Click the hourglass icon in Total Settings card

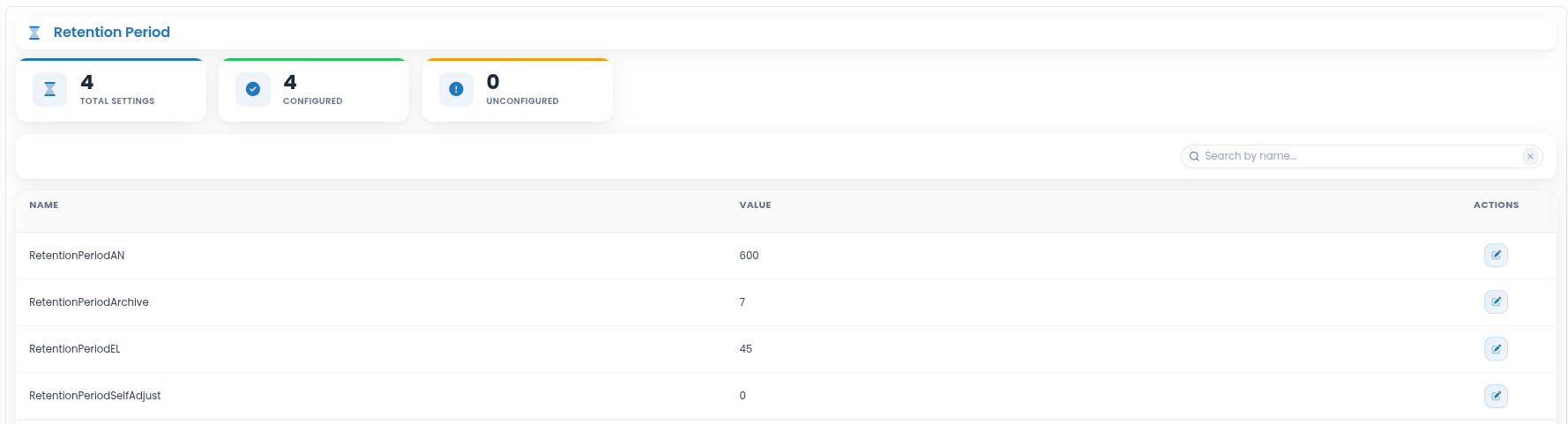[49, 89]
